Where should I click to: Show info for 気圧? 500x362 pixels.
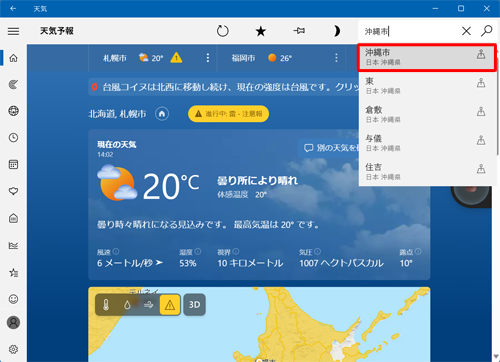point(317,252)
